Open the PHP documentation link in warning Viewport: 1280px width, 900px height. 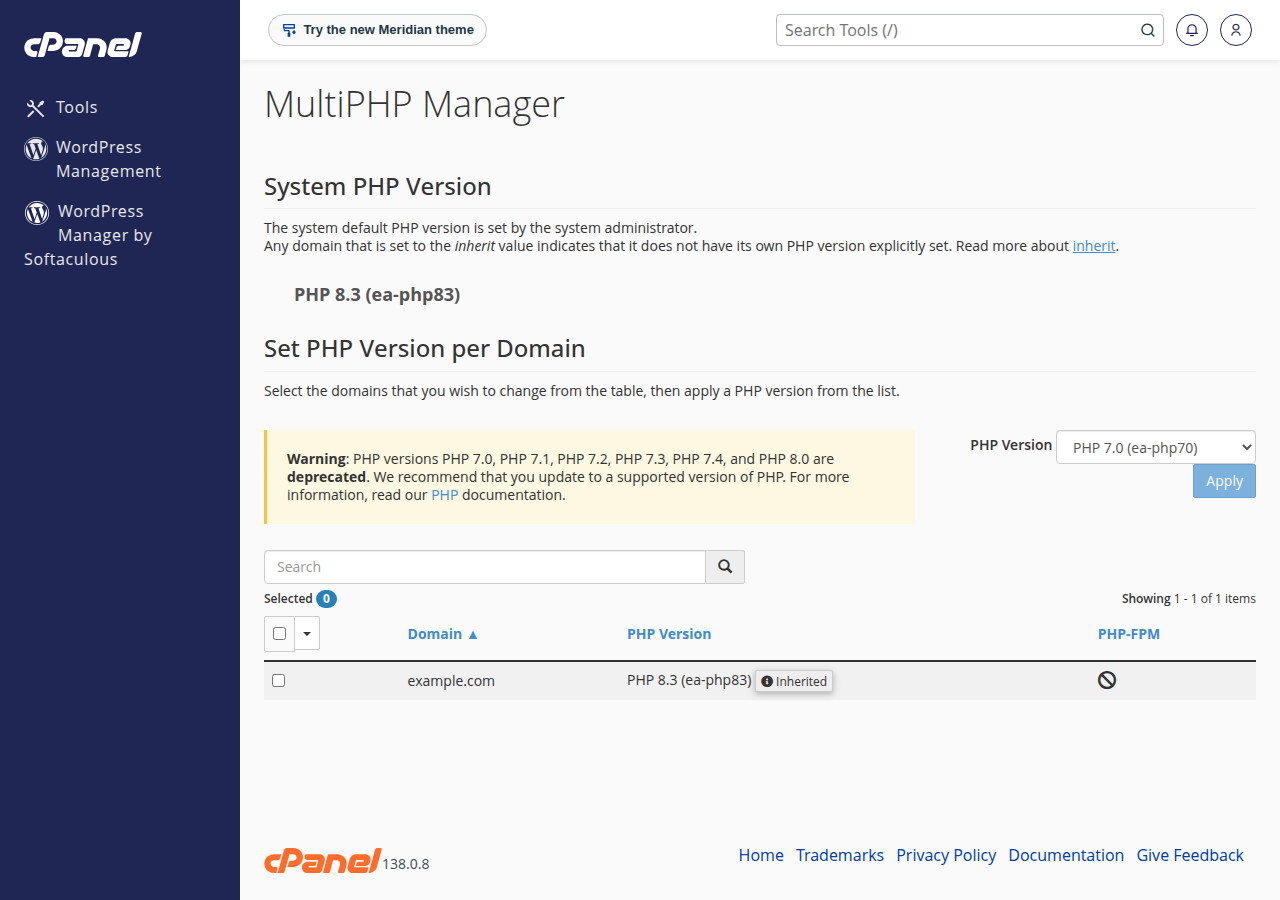pyautogui.click(x=445, y=495)
